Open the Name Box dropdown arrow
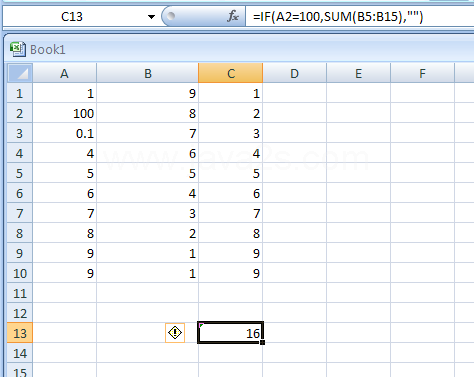 click(151, 16)
